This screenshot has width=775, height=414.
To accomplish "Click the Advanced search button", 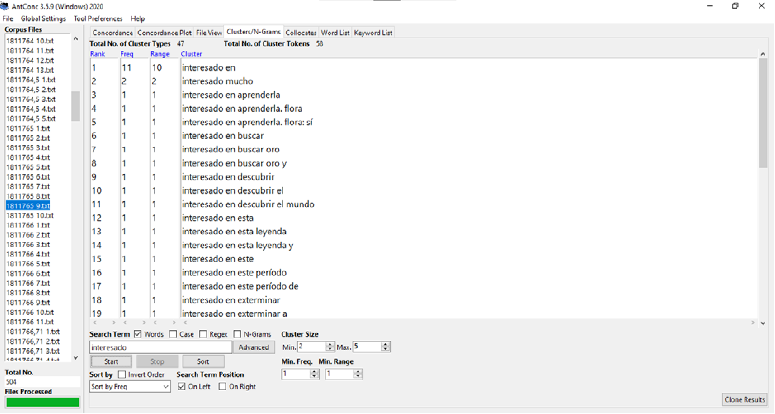I will coord(254,347).
